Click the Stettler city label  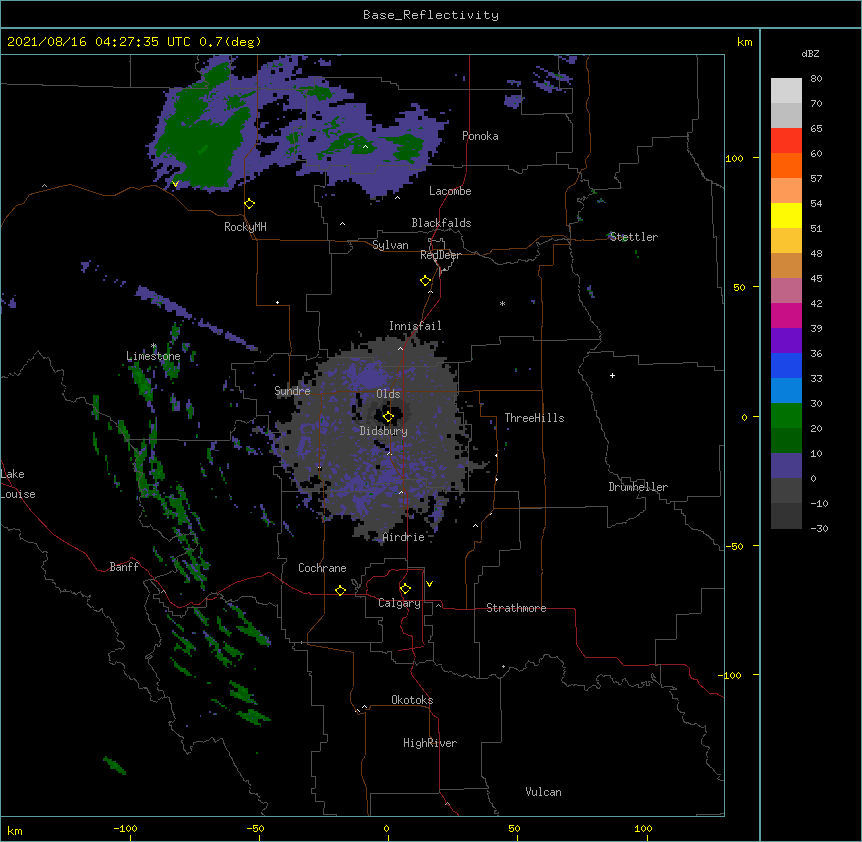coord(634,237)
